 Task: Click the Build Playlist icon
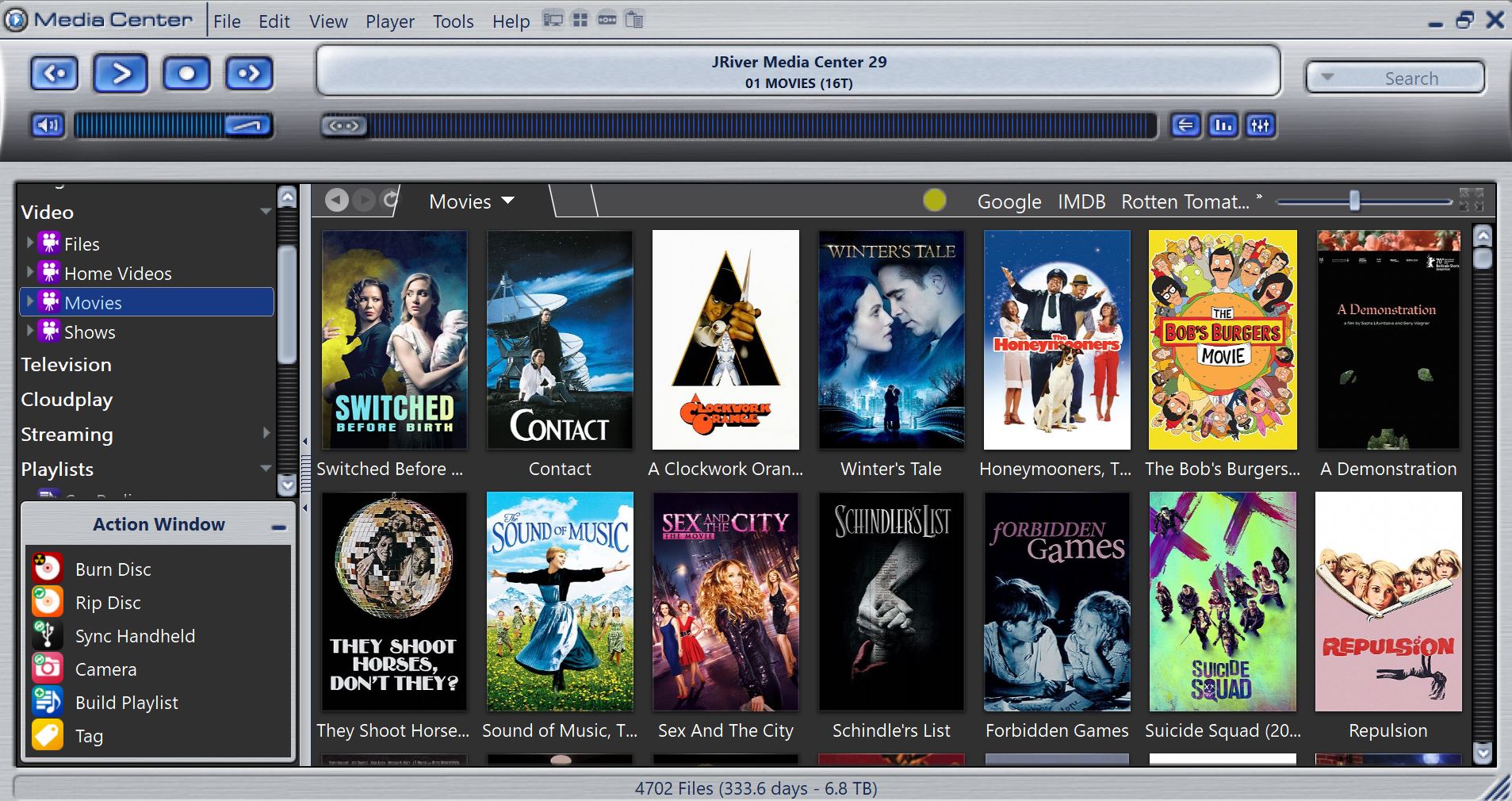pyautogui.click(x=48, y=701)
